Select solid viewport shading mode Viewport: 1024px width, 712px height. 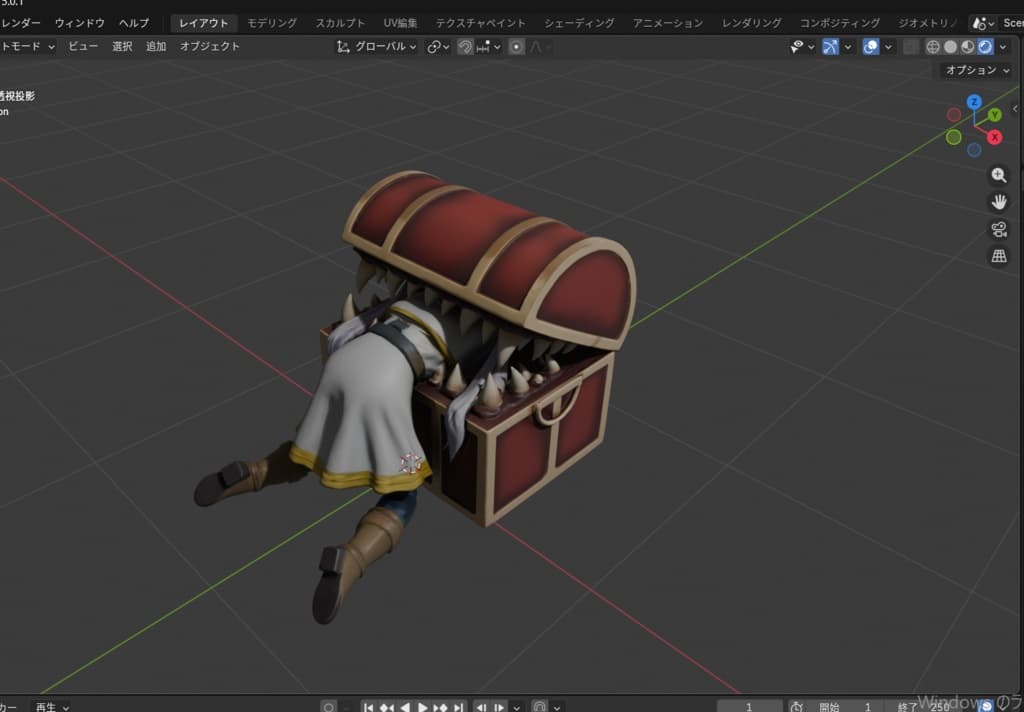(x=950, y=47)
